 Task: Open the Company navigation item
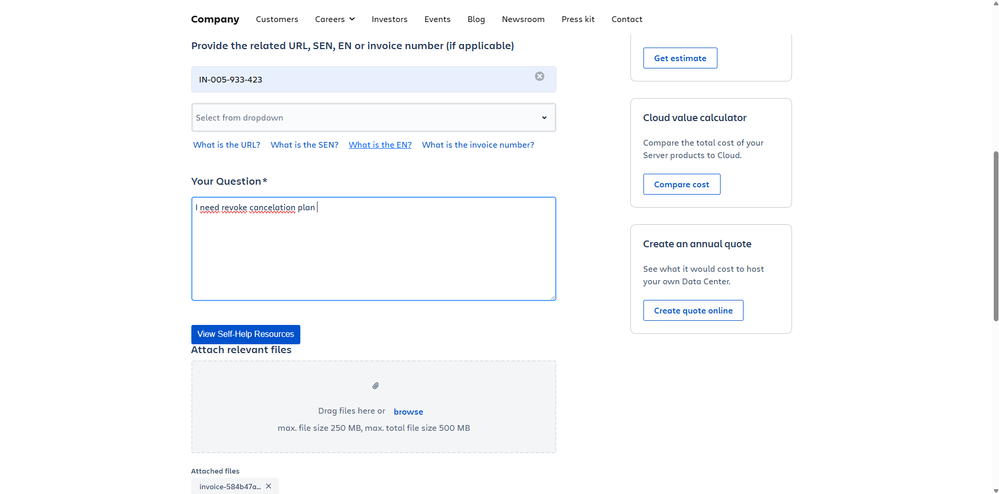215,19
